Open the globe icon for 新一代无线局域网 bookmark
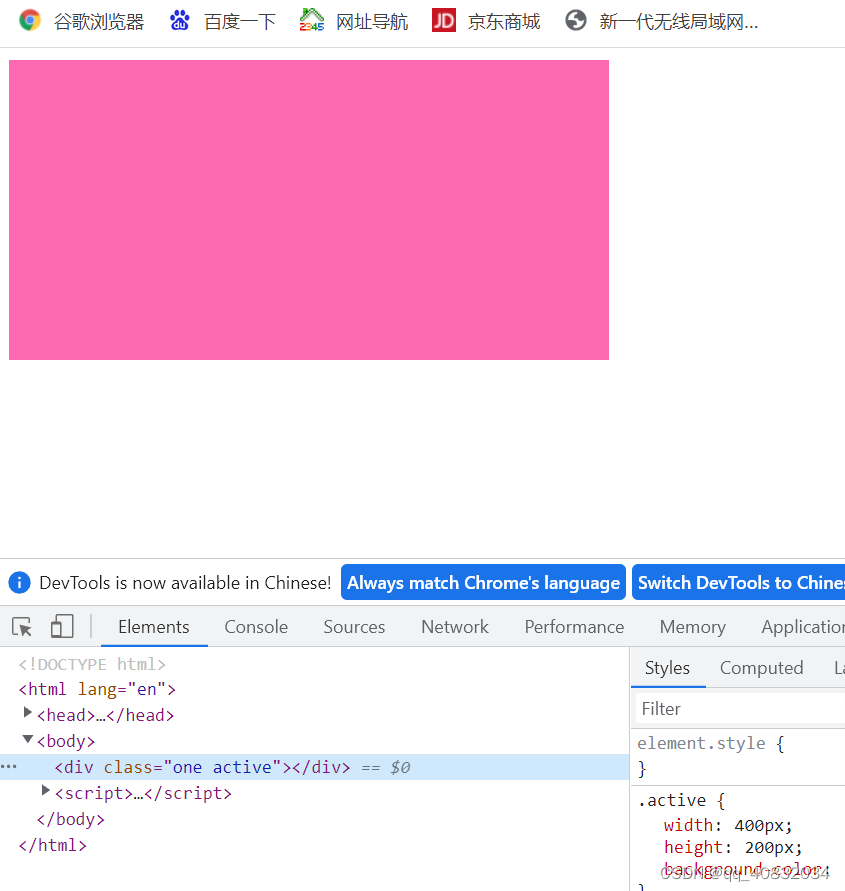 tap(576, 20)
